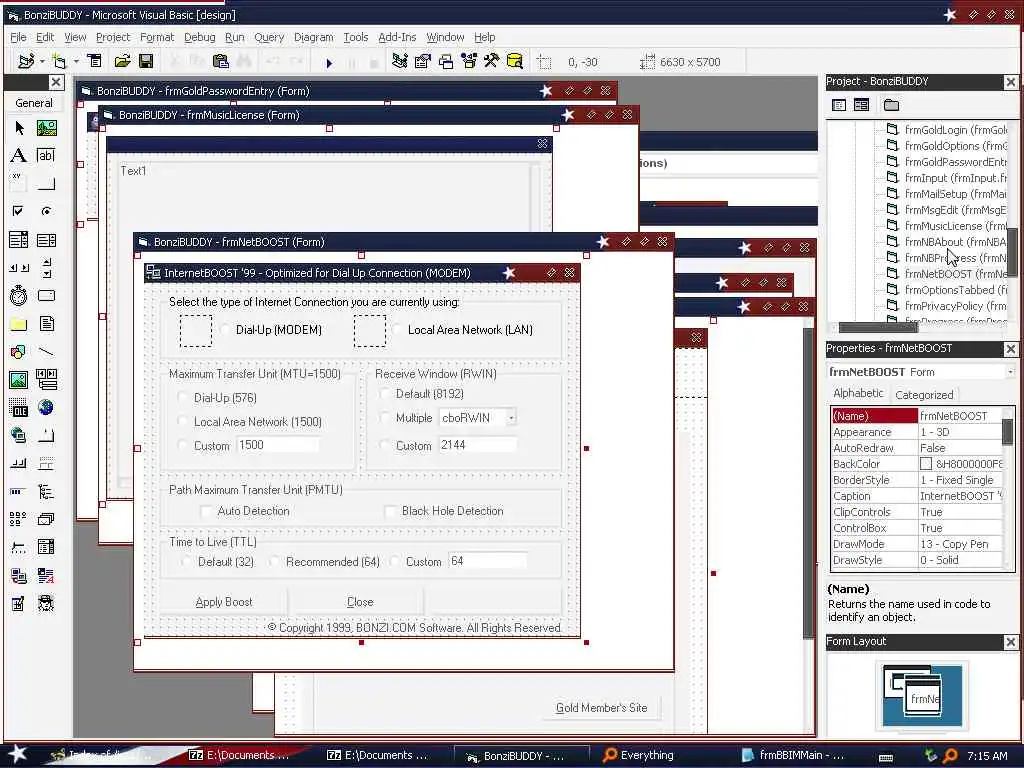Screen dimensions: 1024x768
Task: Open the Form Layout Window toolbar icon
Action: pyautogui.click(x=446, y=61)
